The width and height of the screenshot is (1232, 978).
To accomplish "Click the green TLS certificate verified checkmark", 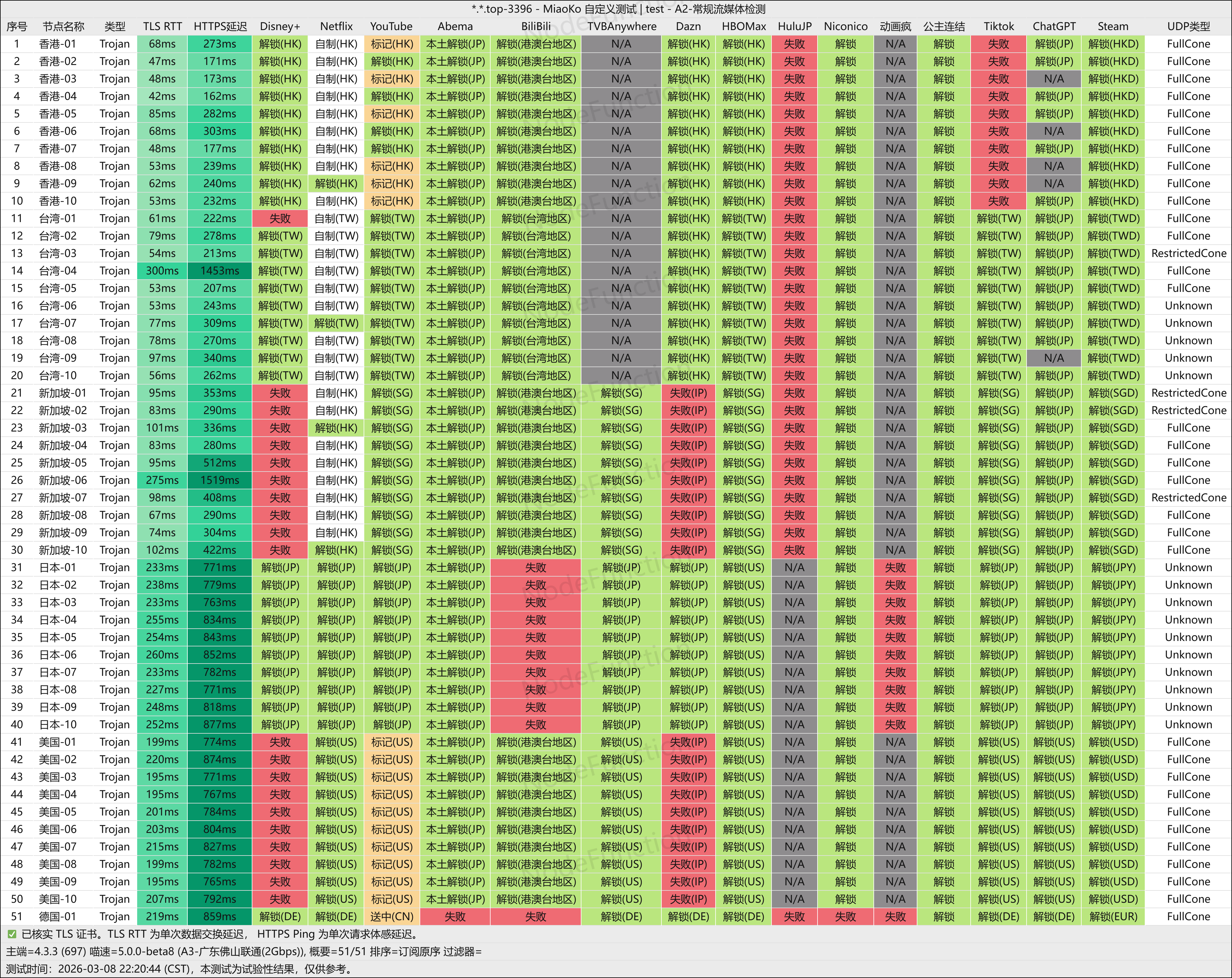I will tap(11, 934).
